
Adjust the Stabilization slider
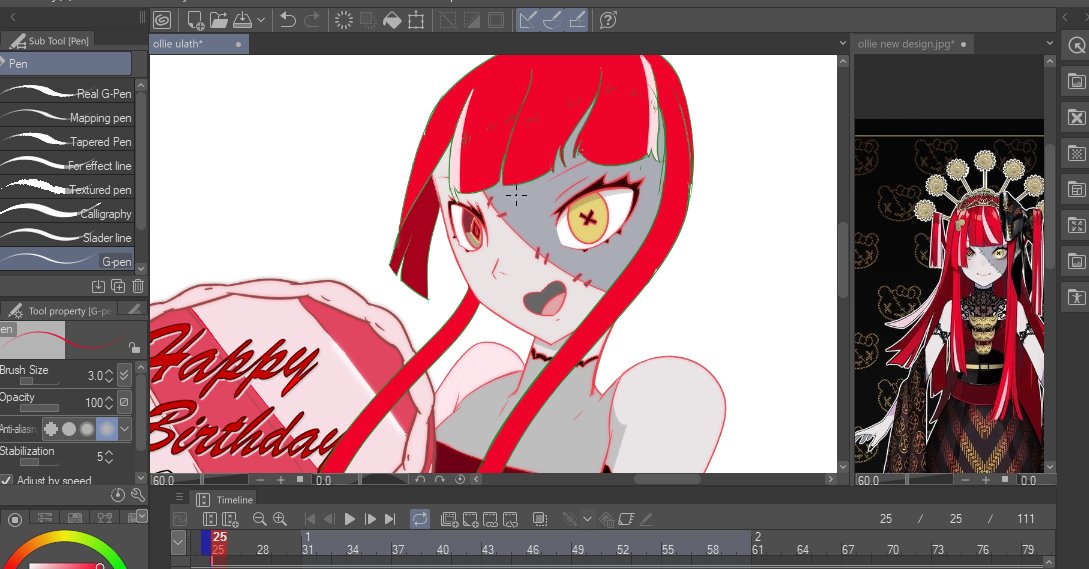click(39, 461)
